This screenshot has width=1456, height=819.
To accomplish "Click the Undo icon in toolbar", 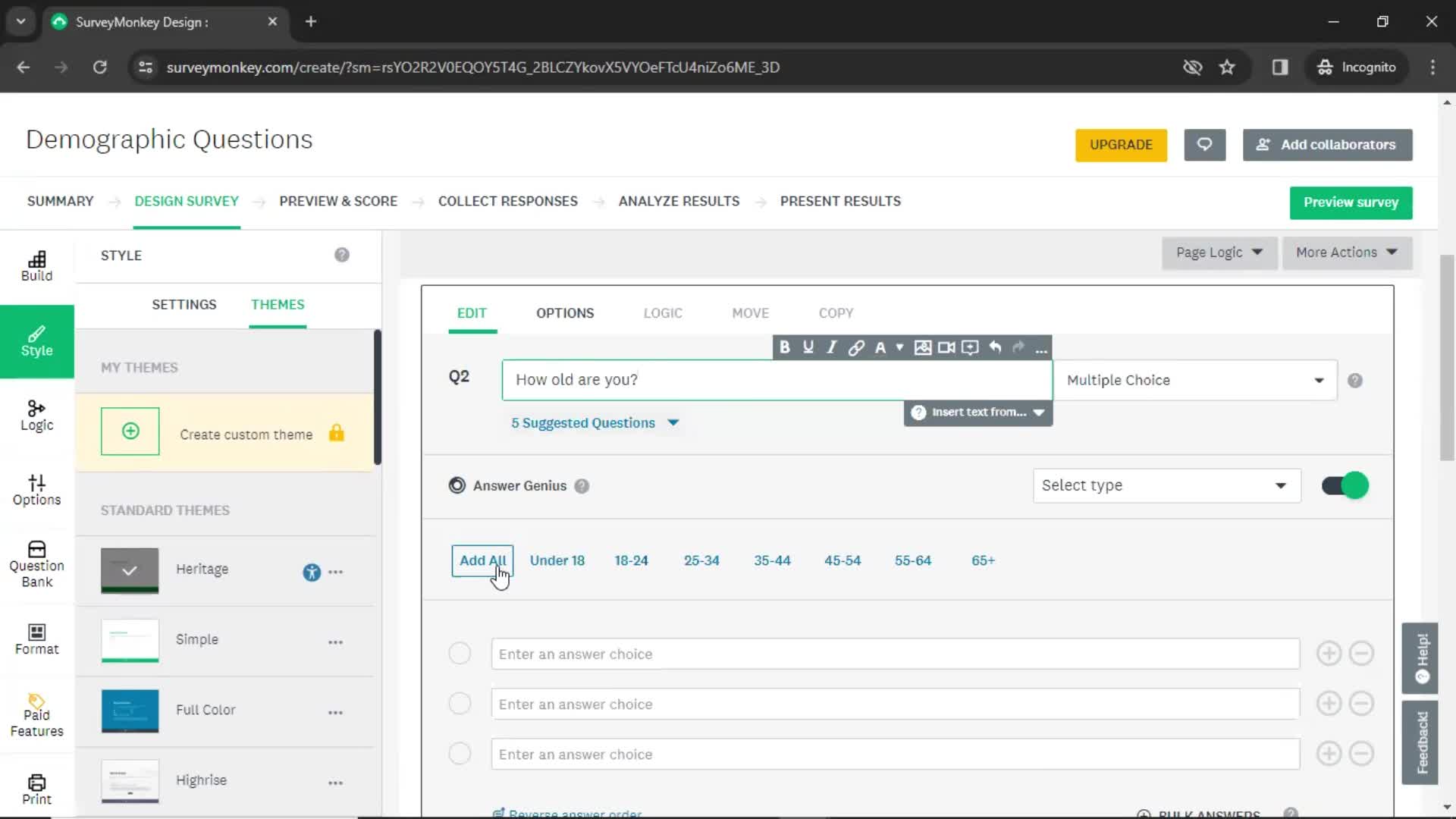I will tap(994, 347).
